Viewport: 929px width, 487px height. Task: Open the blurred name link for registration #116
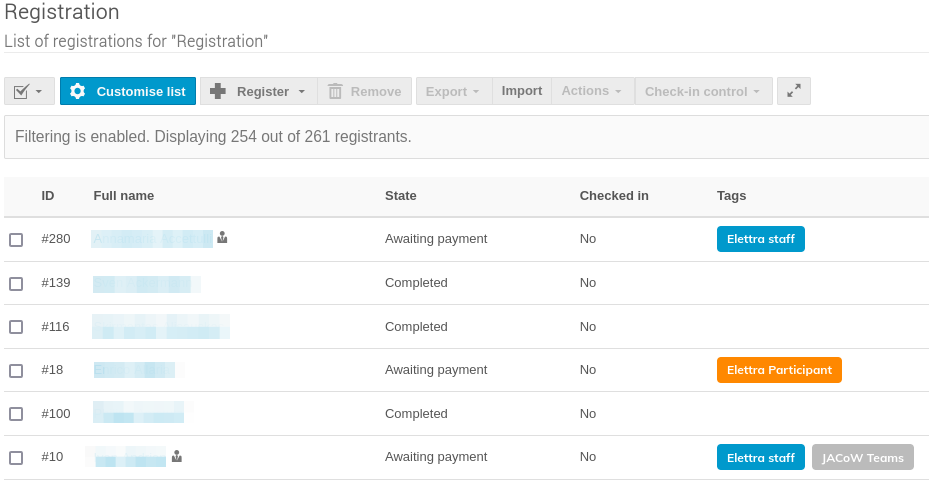point(160,326)
